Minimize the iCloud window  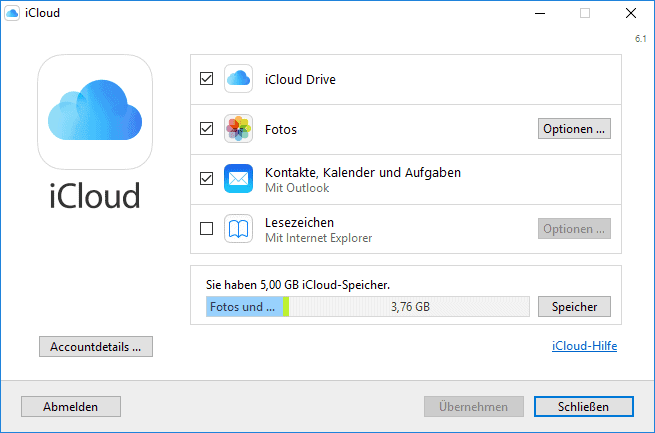tap(540, 13)
